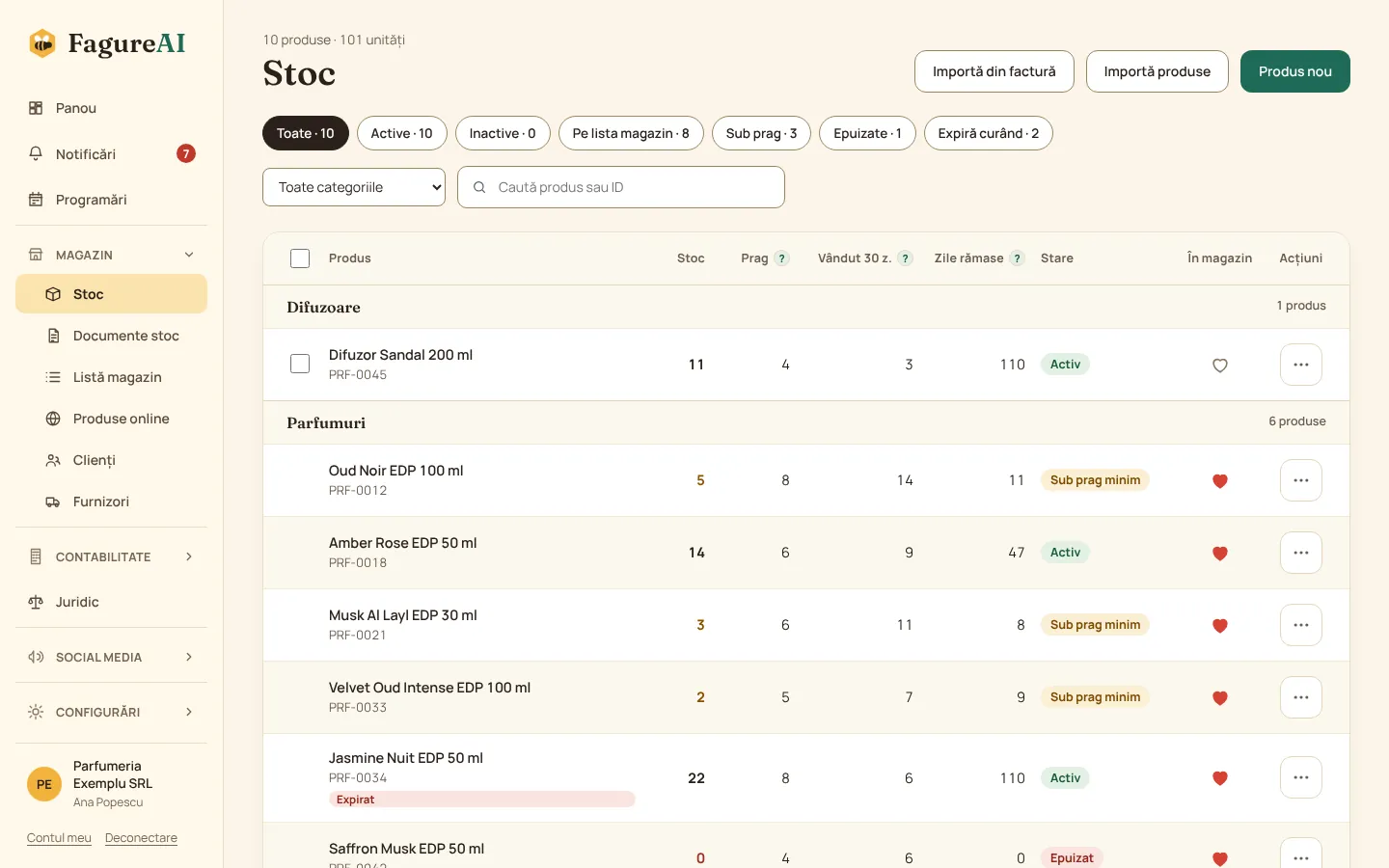Click the Produs nou button

coord(1295,71)
